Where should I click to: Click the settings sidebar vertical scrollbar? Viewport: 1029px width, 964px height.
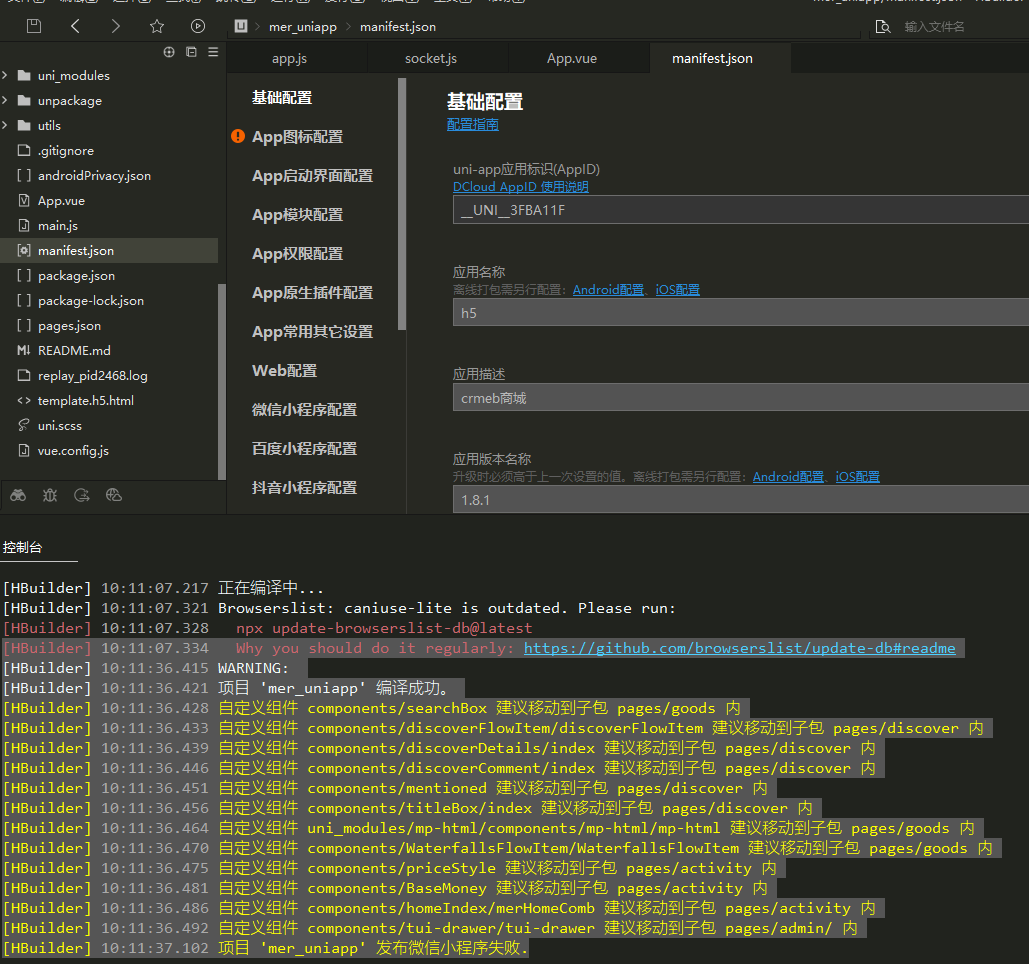coord(402,204)
